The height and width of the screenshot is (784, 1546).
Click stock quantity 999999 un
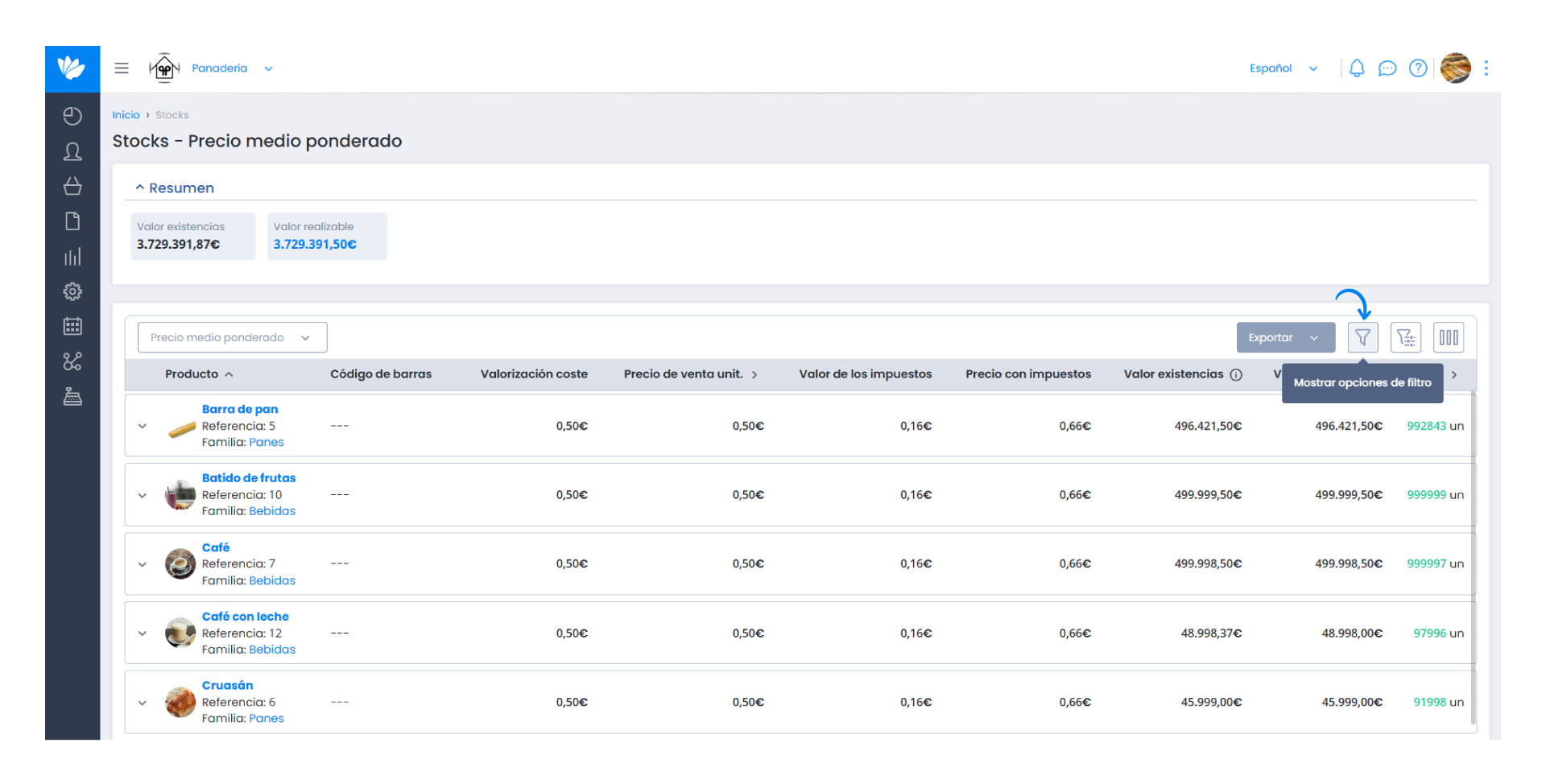[x=1435, y=495]
